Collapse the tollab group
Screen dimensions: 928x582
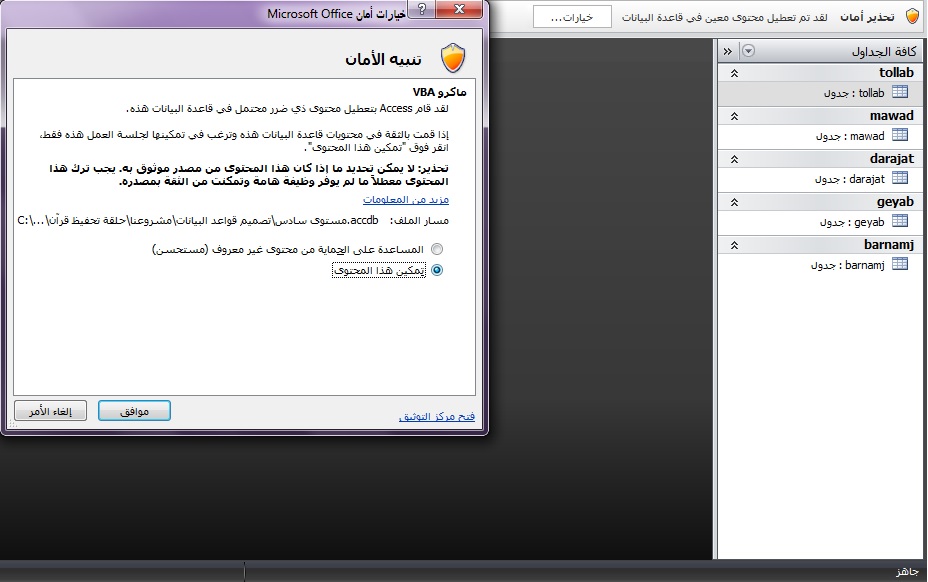coord(734,73)
